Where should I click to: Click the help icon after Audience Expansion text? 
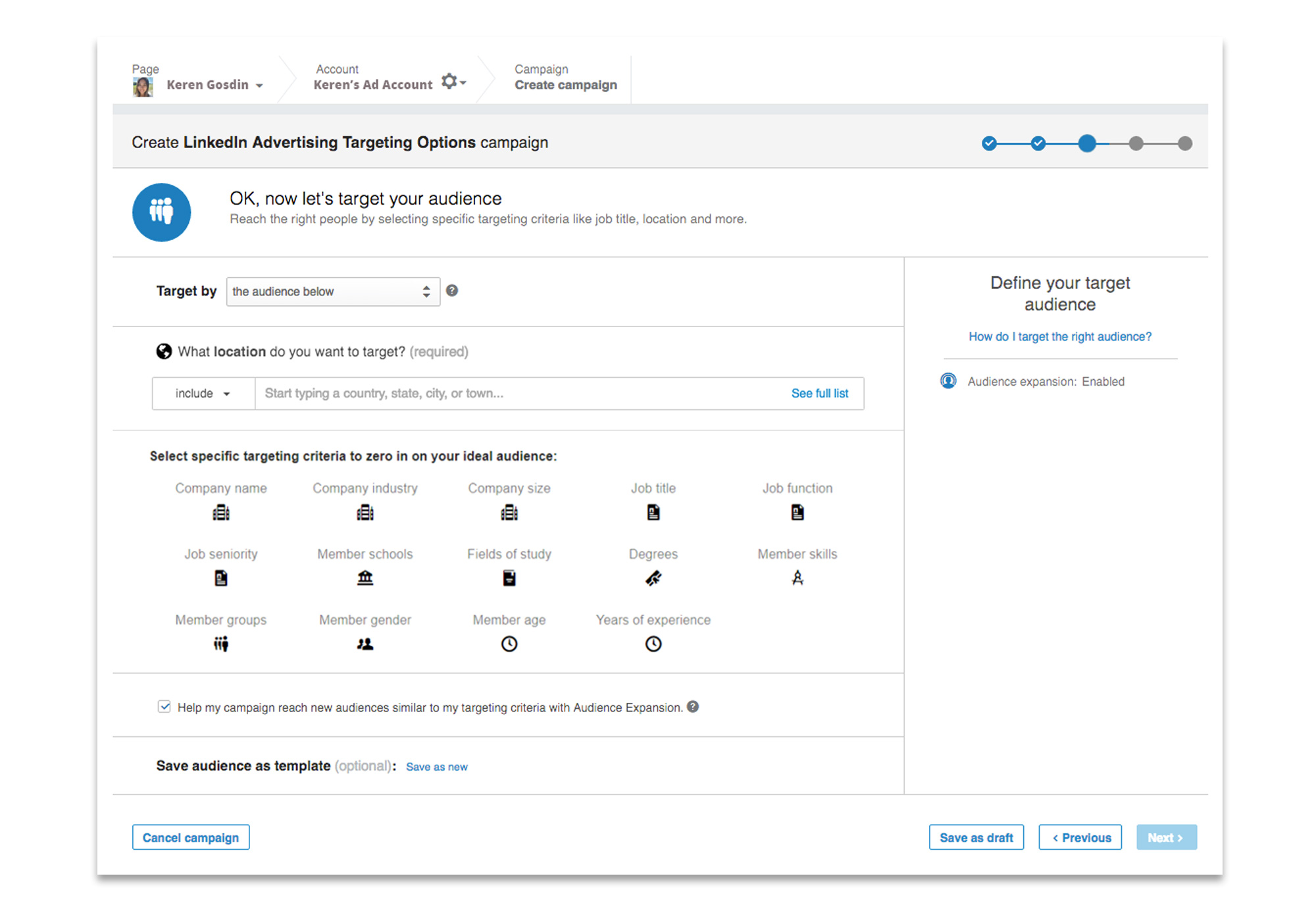[x=693, y=707]
